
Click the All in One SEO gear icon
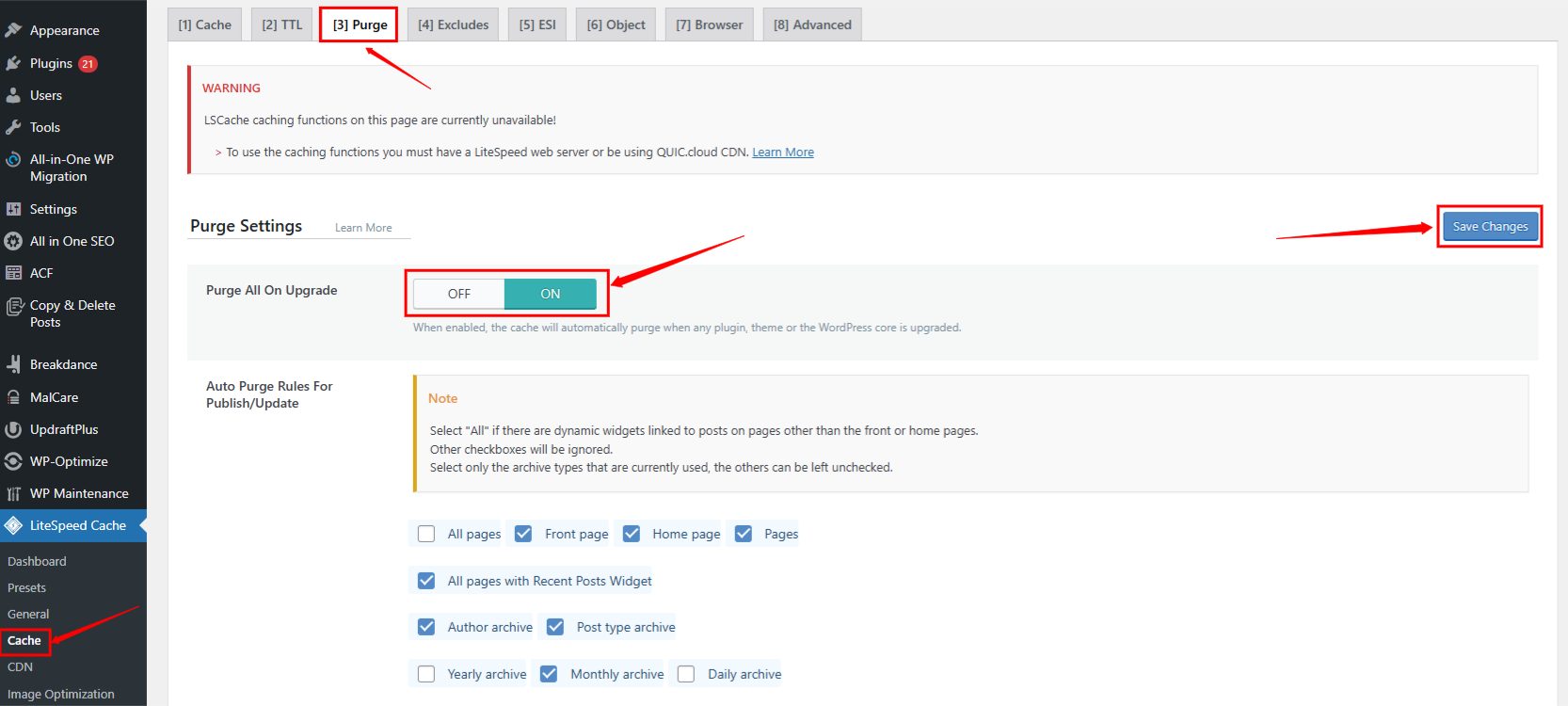13,241
